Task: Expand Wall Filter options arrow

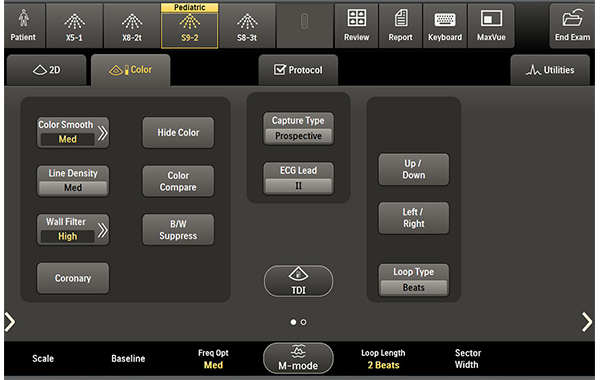Action: coord(102,230)
